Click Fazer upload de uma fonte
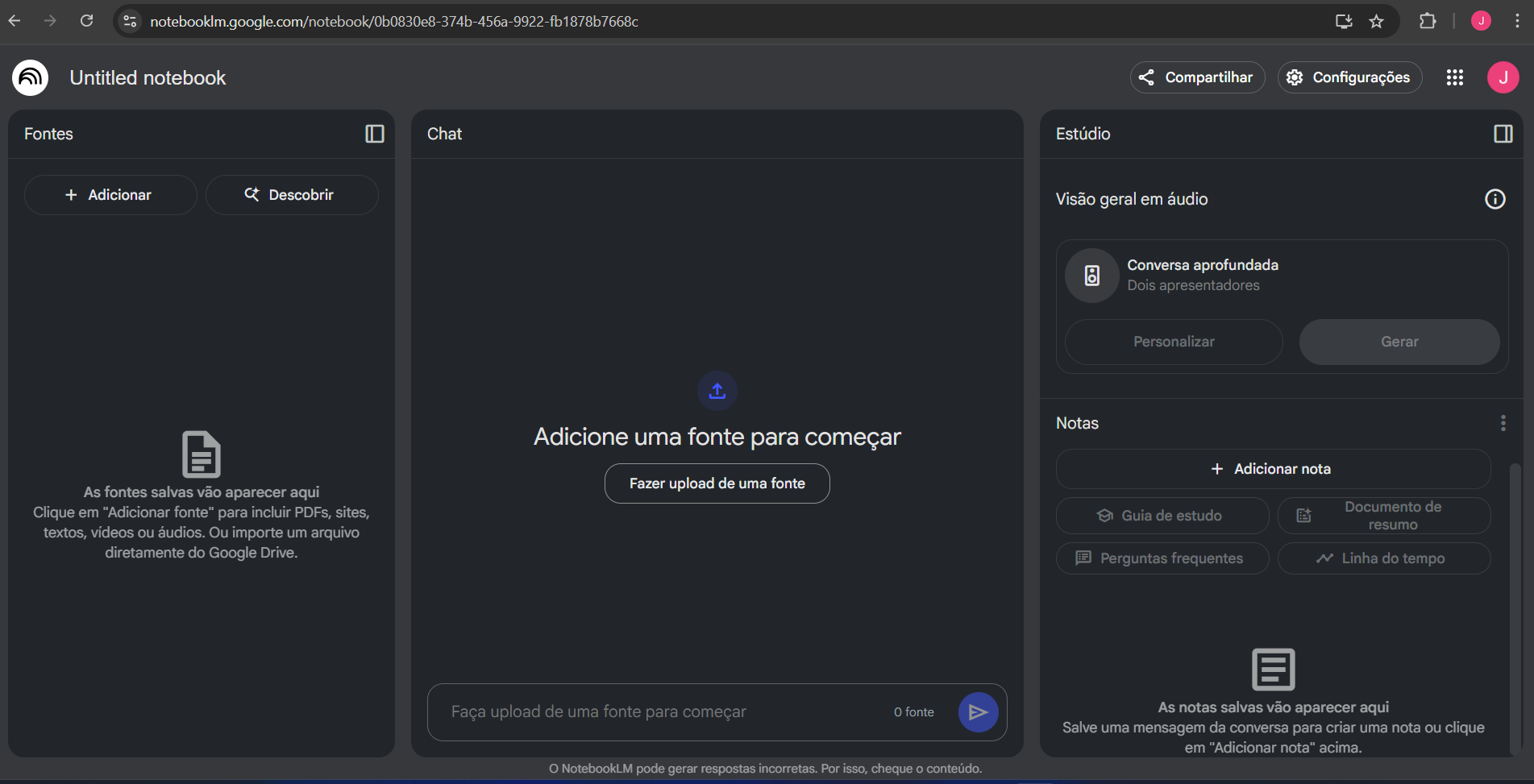Image resolution: width=1534 pixels, height=784 pixels. point(717,483)
